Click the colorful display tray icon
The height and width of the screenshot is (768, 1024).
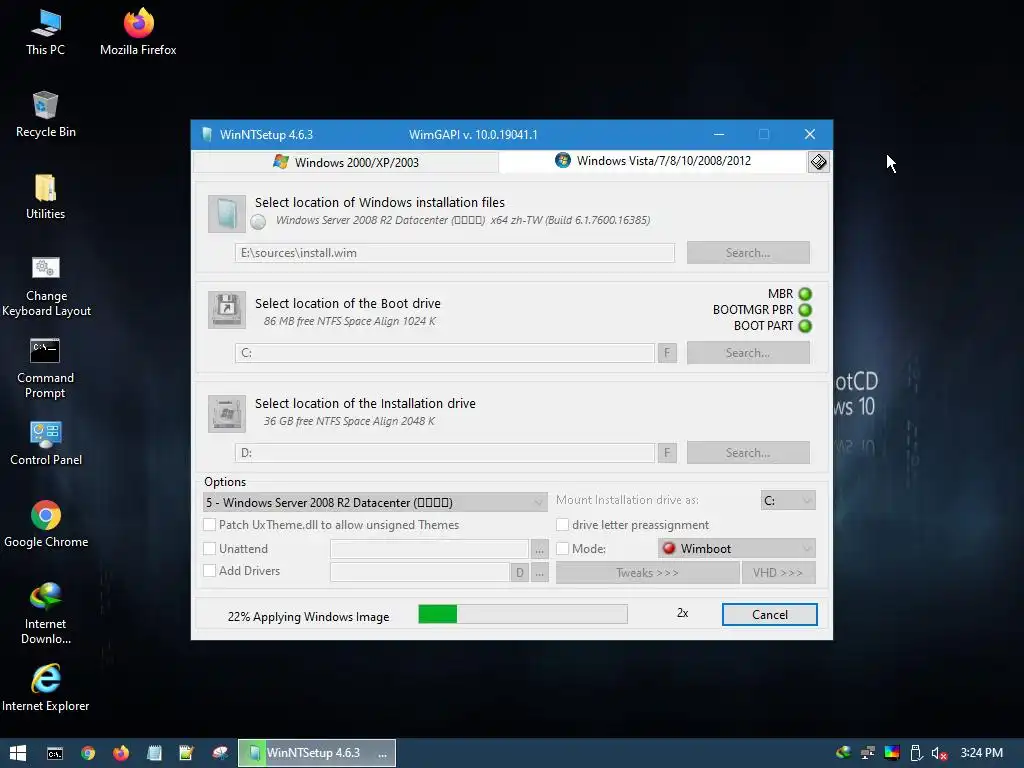[892, 753]
